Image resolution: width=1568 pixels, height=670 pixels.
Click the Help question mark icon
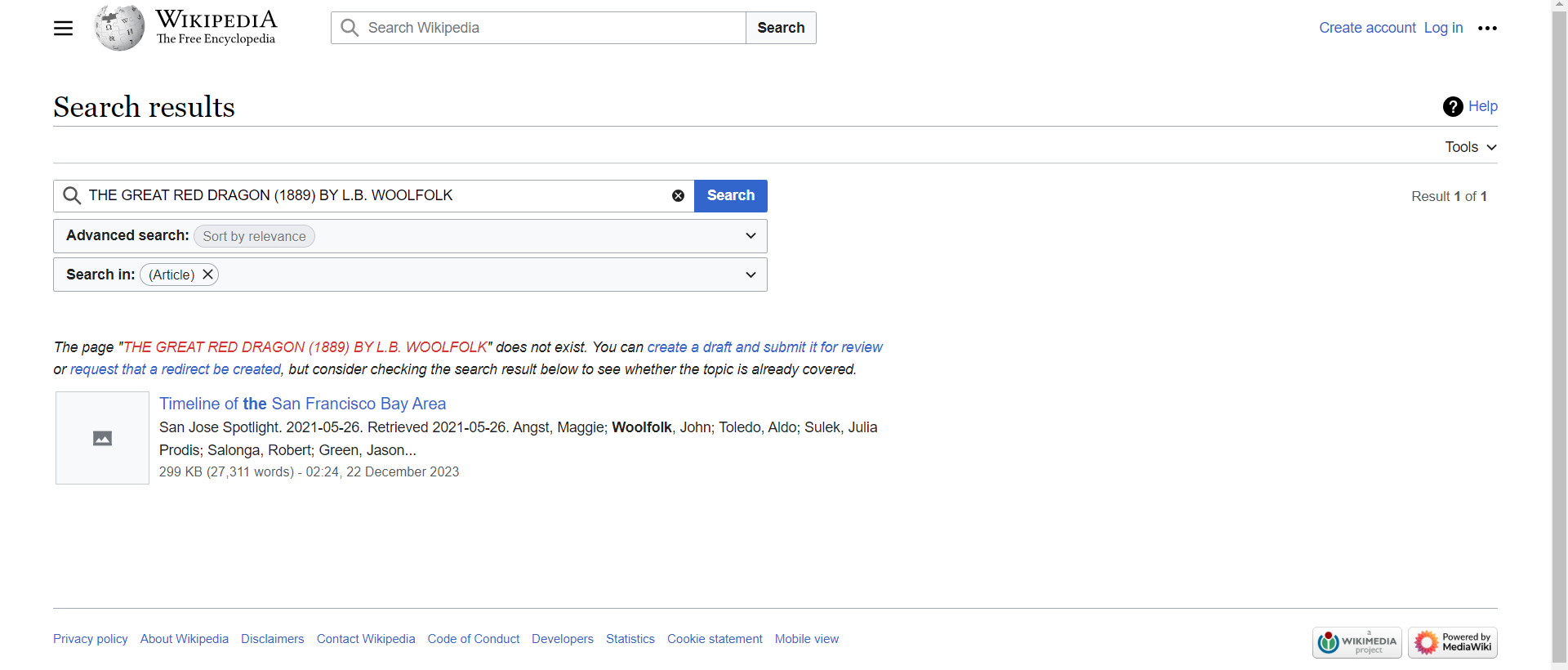pyautogui.click(x=1453, y=106)
